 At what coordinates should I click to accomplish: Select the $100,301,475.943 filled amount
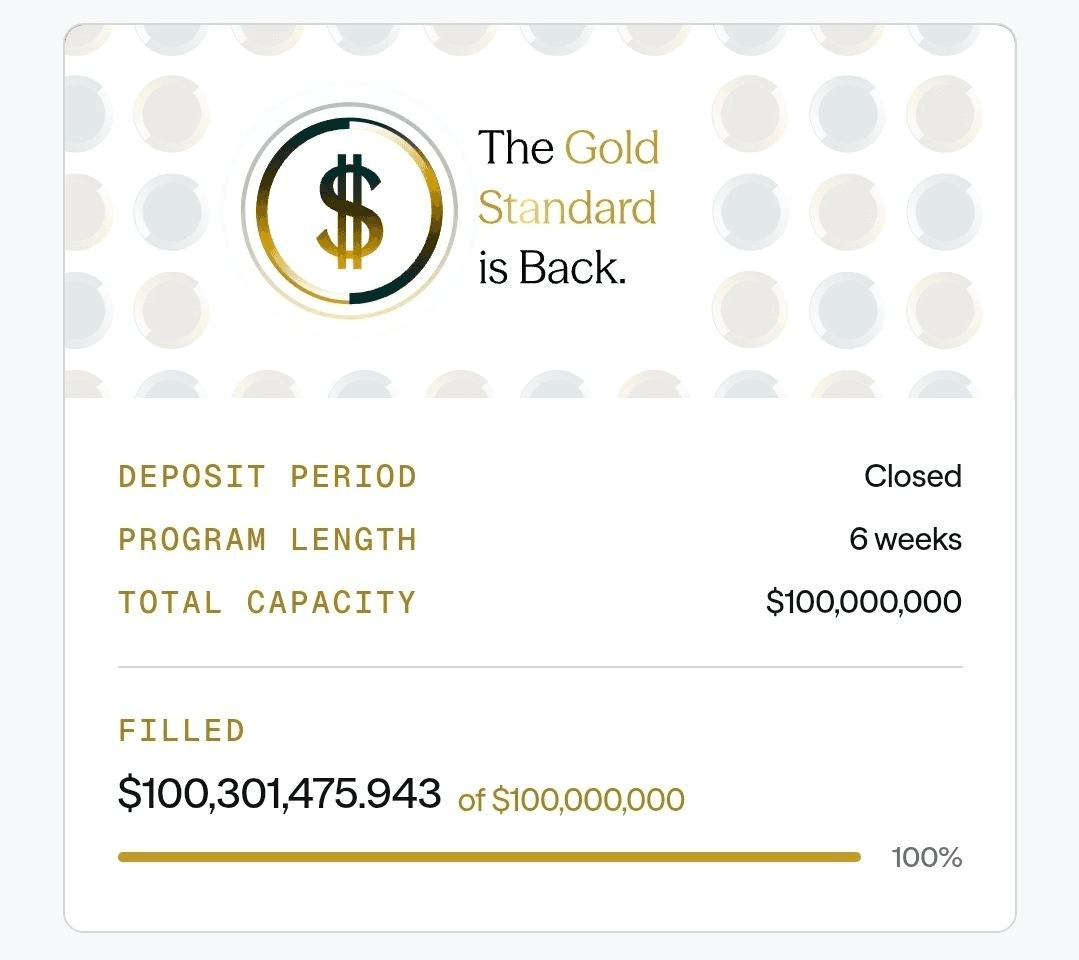click(x=279, y=794)
